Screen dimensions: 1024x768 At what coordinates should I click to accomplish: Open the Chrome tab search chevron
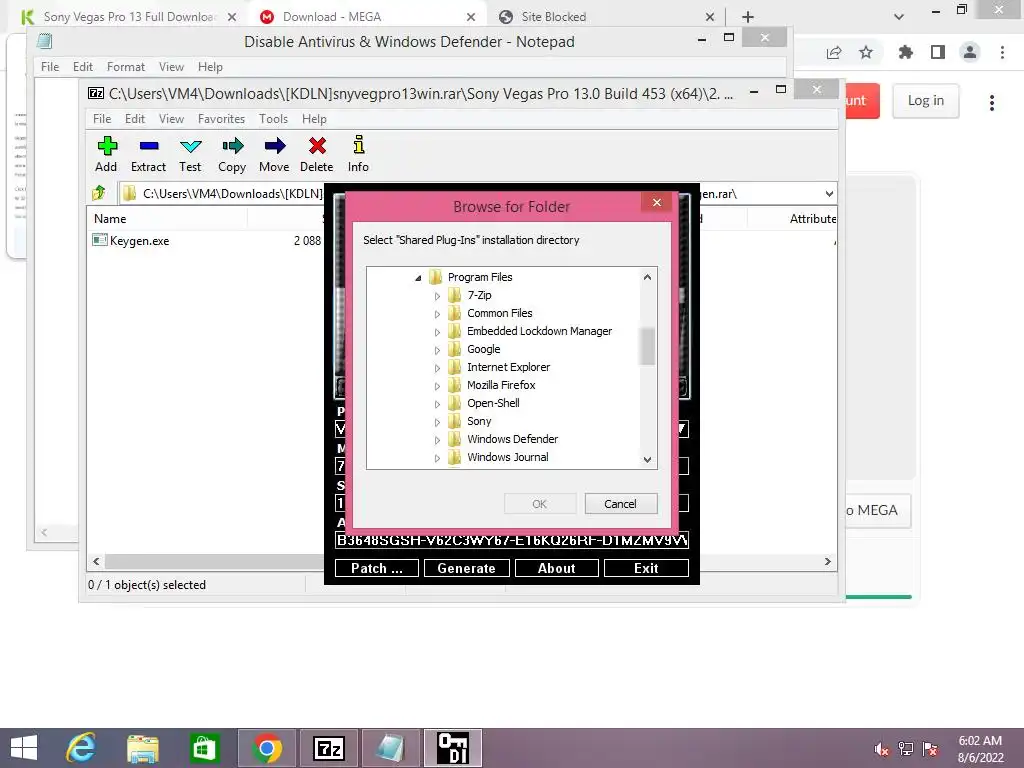click(899, 17)
